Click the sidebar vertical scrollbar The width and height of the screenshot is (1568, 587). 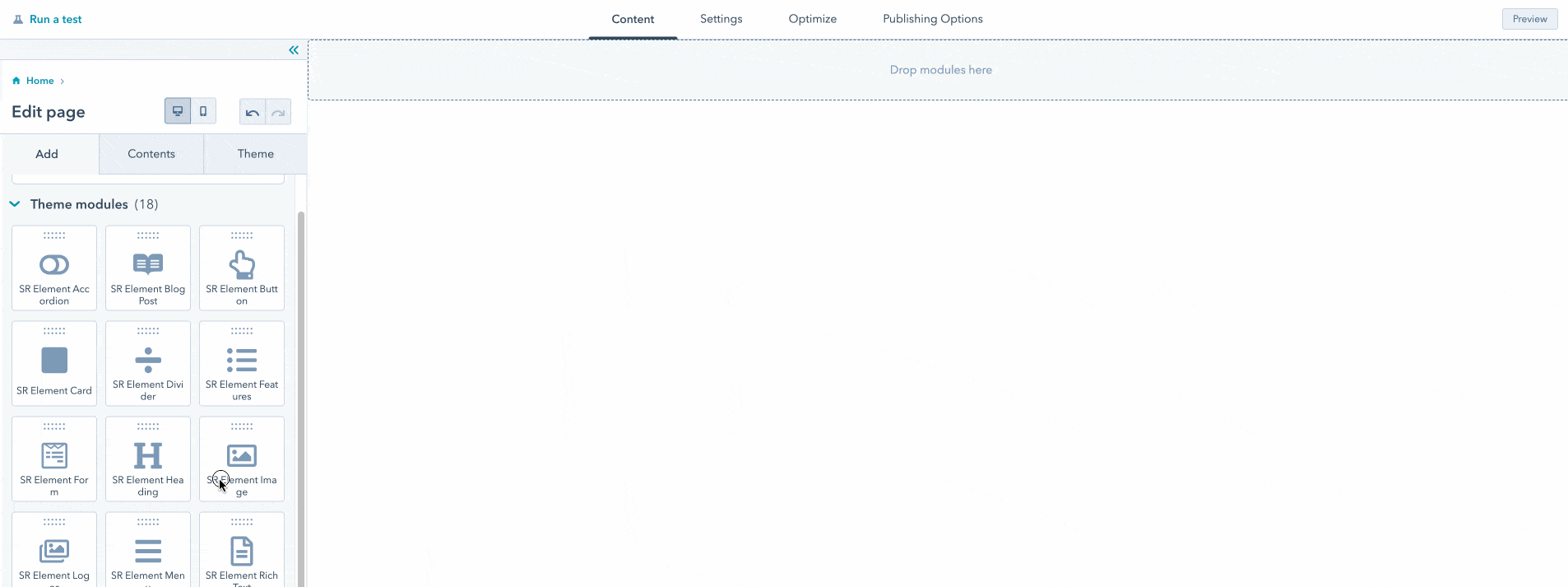pyautogui.click(x=301, y=399)
